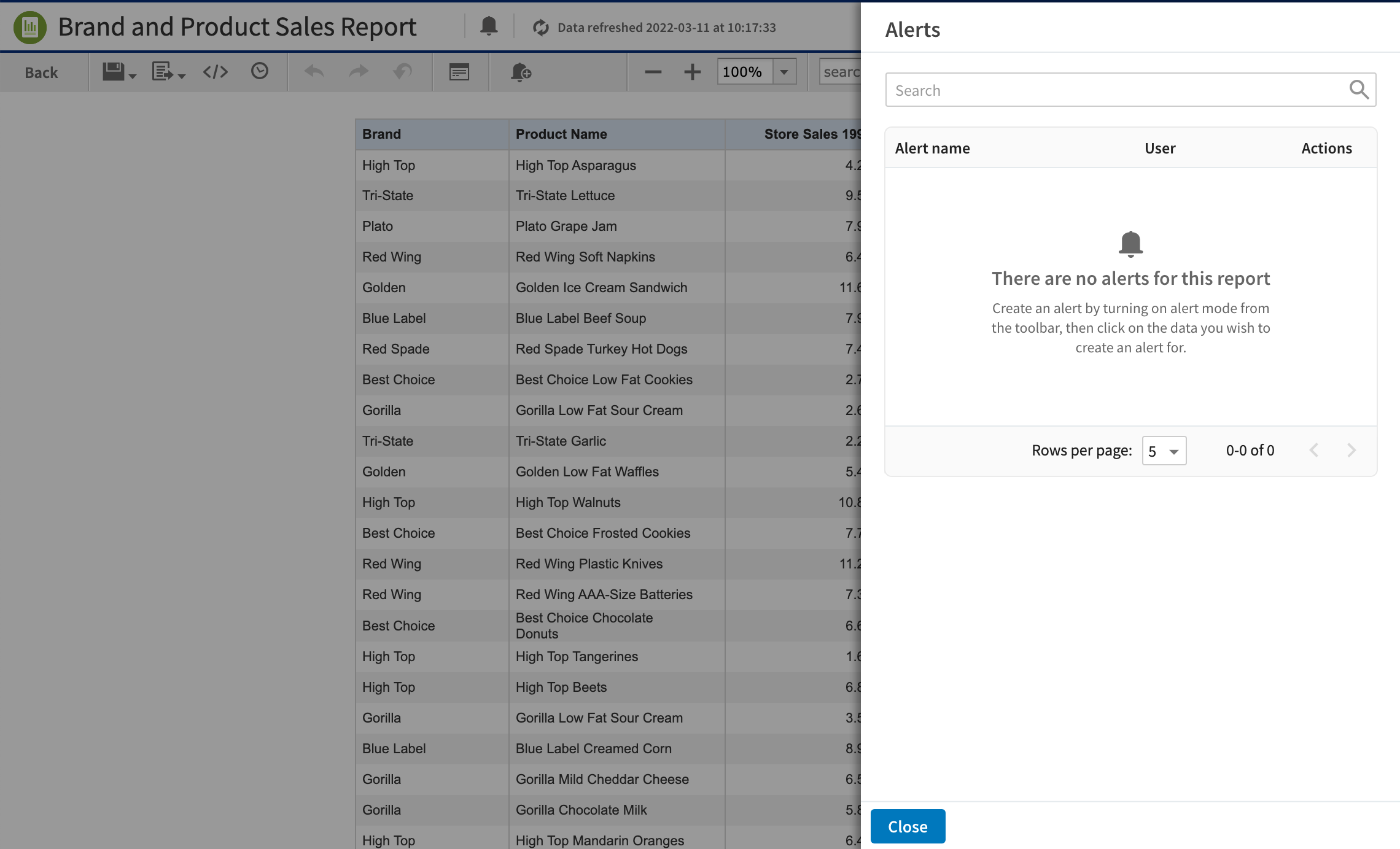Open alerts via bell icon in header

click(x=489, y=26)
